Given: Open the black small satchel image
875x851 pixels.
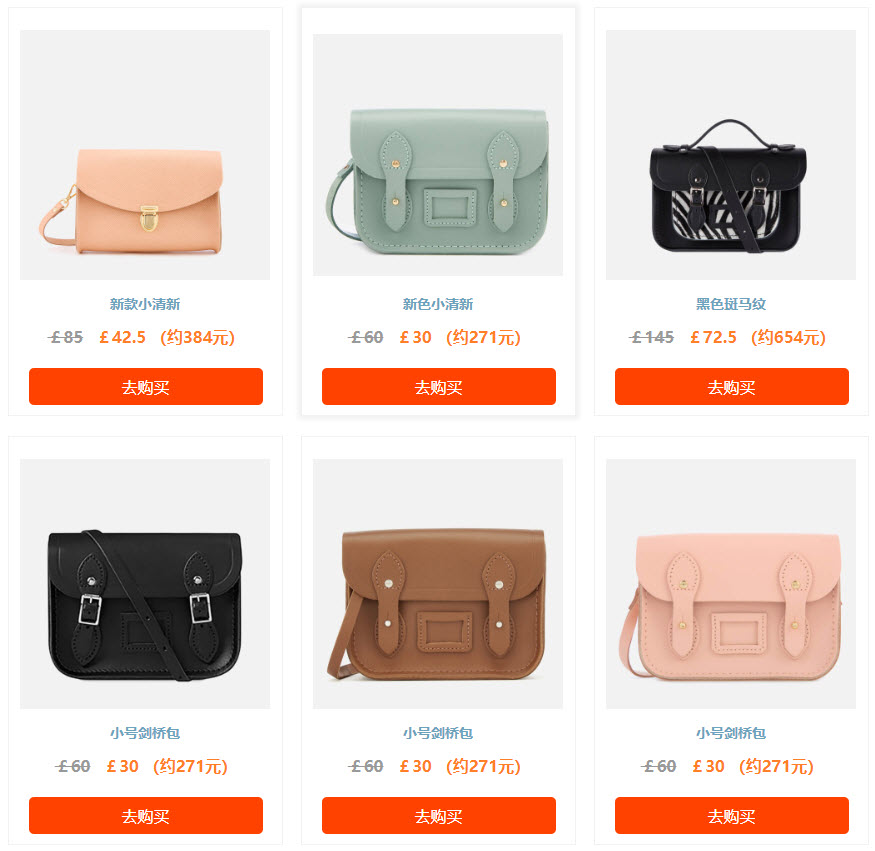Looking at the screenshot, I should pyautogui.click(x=145, y=584).
